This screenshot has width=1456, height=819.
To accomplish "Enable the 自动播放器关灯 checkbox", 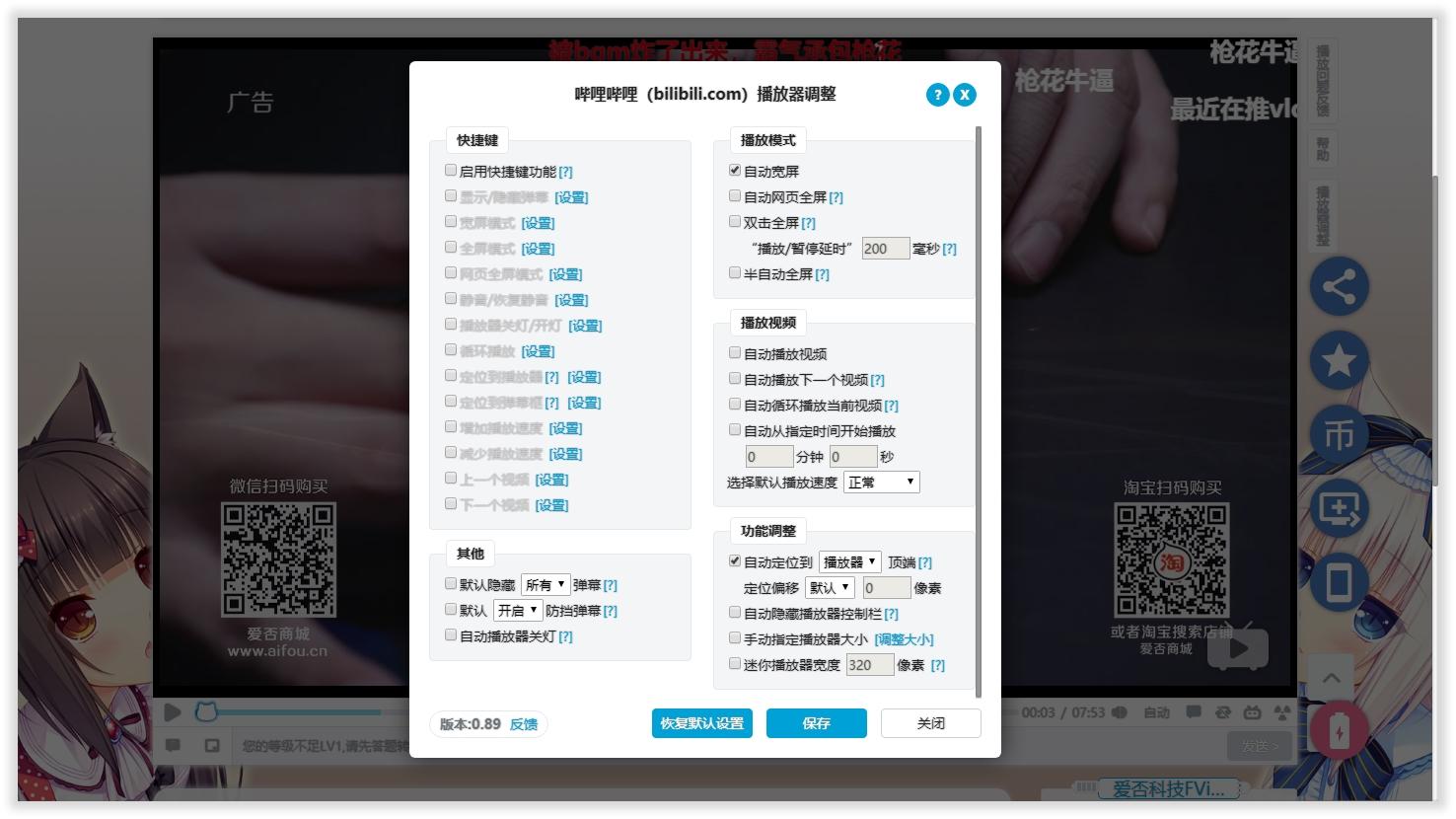I will [451, 635].
